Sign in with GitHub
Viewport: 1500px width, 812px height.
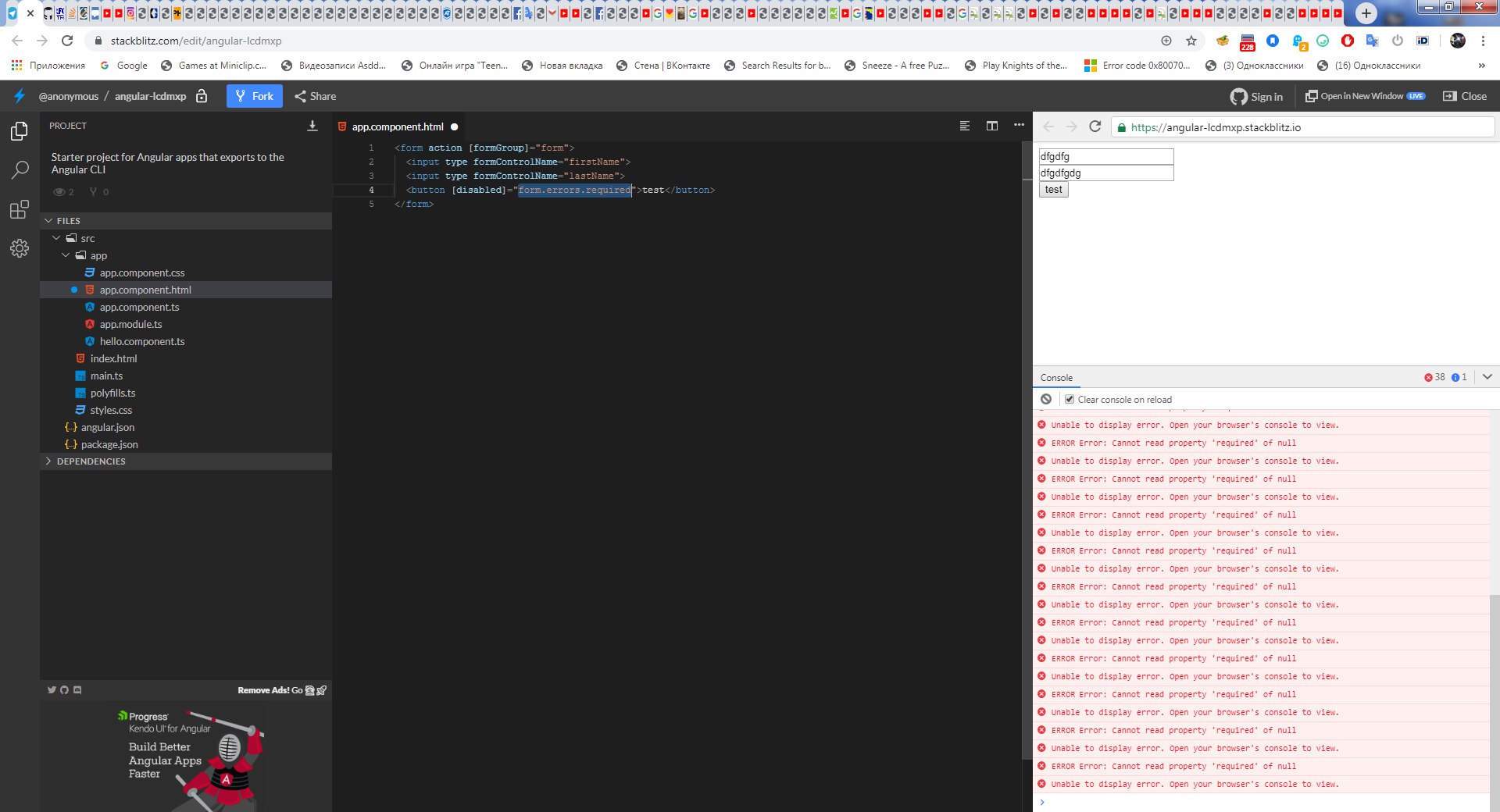(1256, 96)
